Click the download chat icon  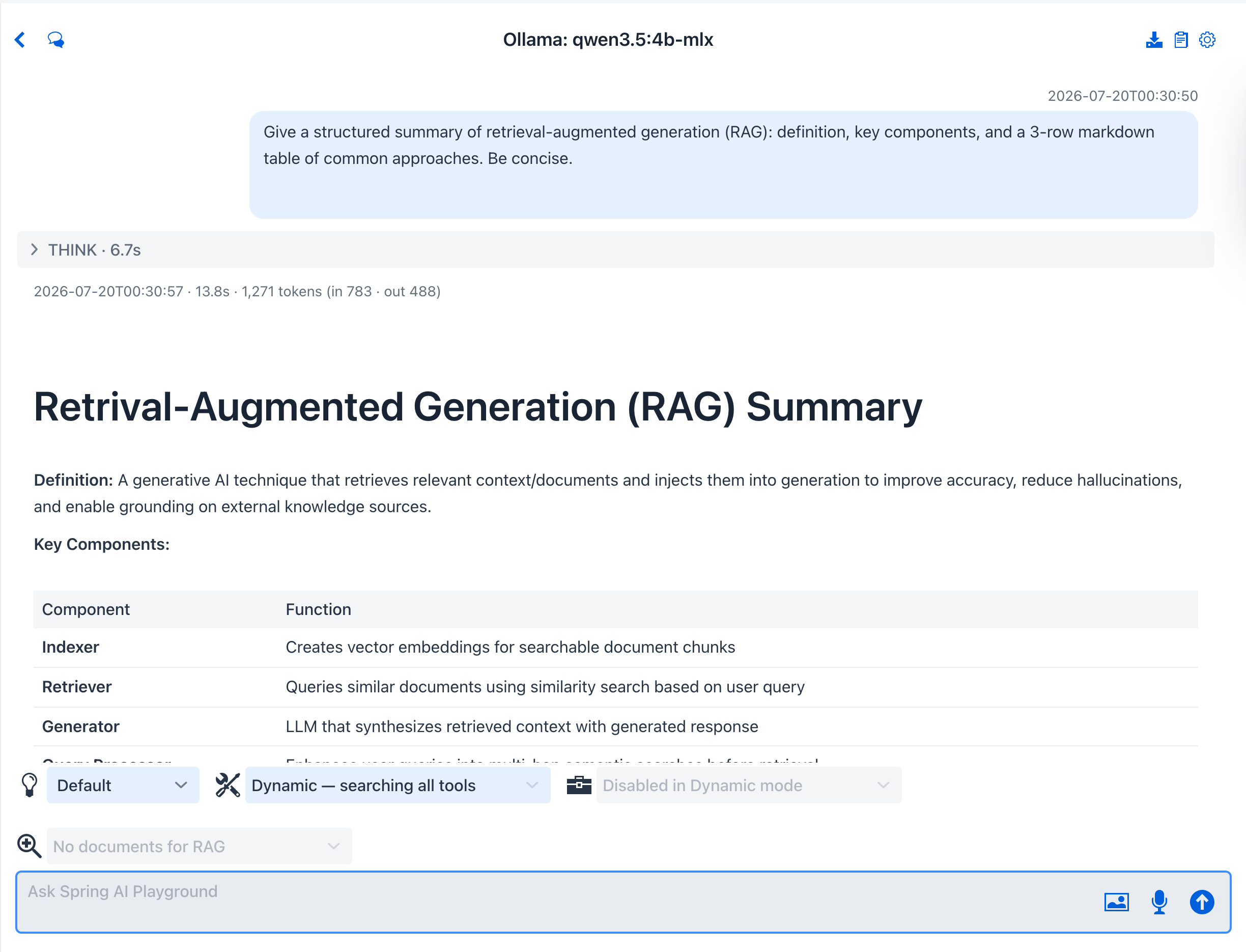pos(1154,40)
